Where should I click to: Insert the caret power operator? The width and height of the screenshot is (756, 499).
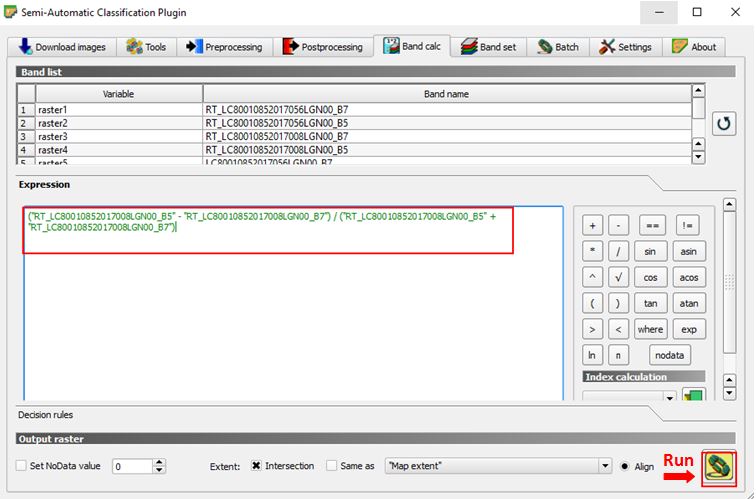(593, 277)
